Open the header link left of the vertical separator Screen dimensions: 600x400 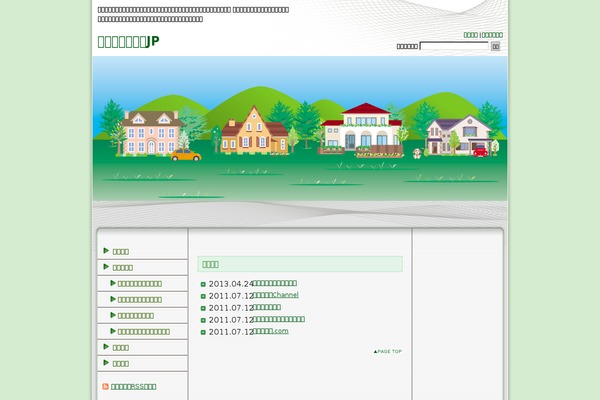tap(471, 35)
